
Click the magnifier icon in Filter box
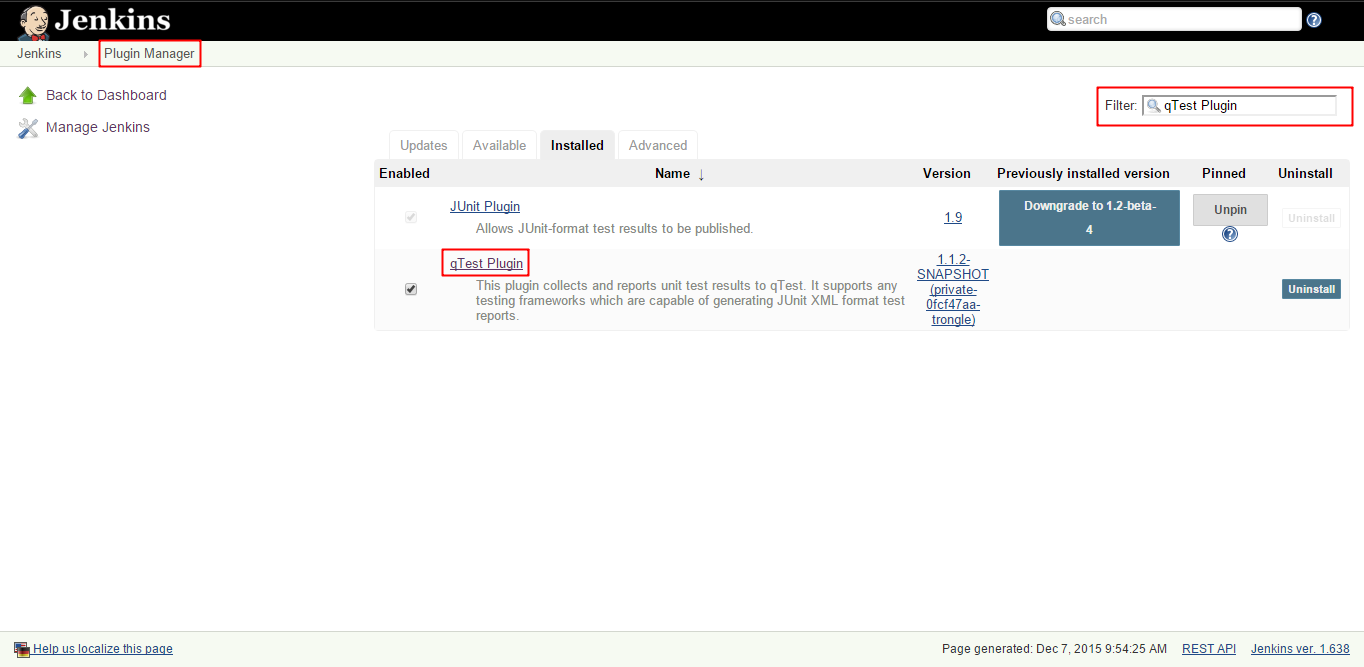tap(1154, 106)
